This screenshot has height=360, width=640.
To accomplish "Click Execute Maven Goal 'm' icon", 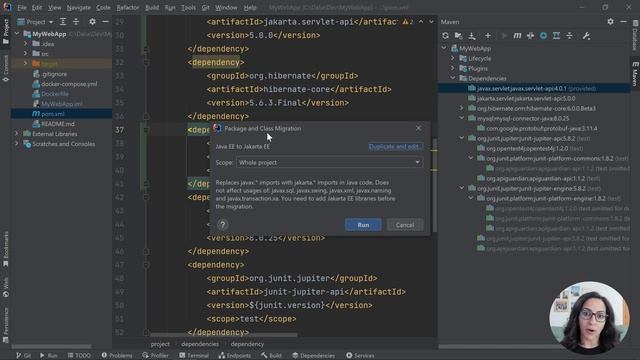I will (x=517, y=36).
